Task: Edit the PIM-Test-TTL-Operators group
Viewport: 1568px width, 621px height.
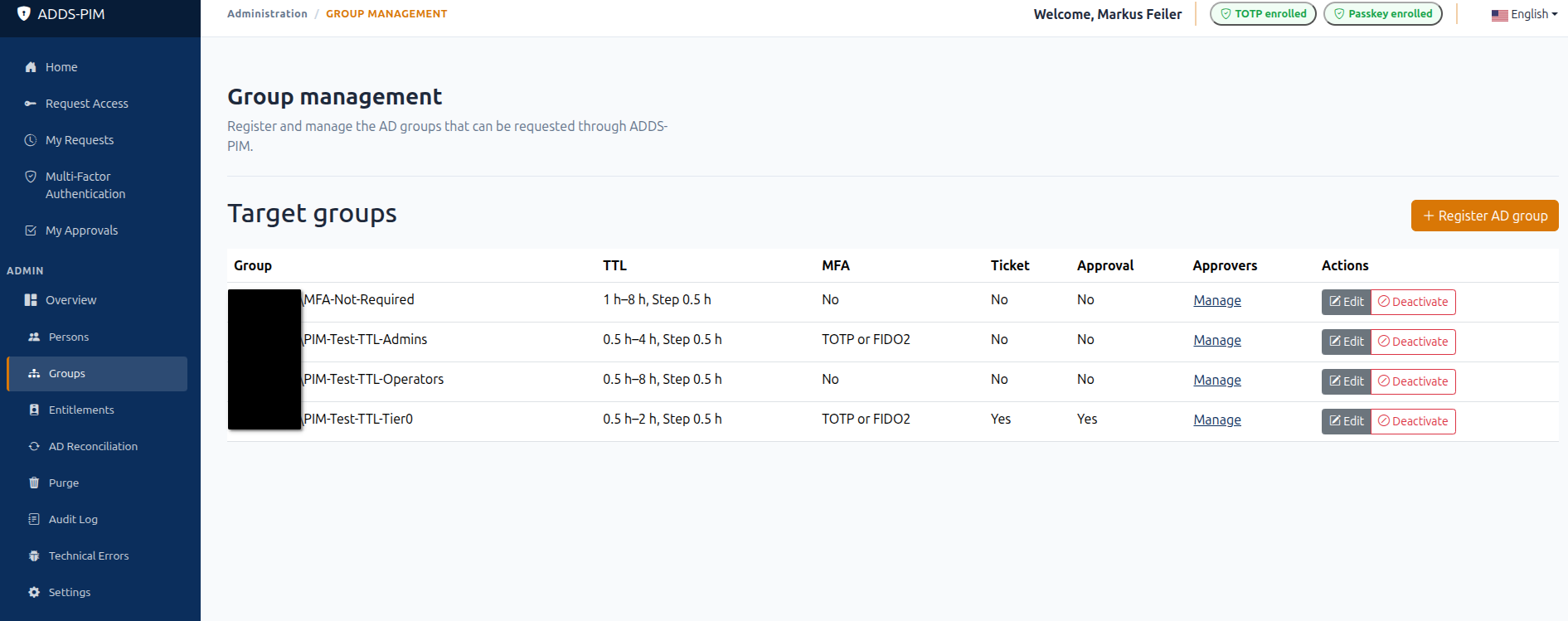Action: [x=1347, y=381]
